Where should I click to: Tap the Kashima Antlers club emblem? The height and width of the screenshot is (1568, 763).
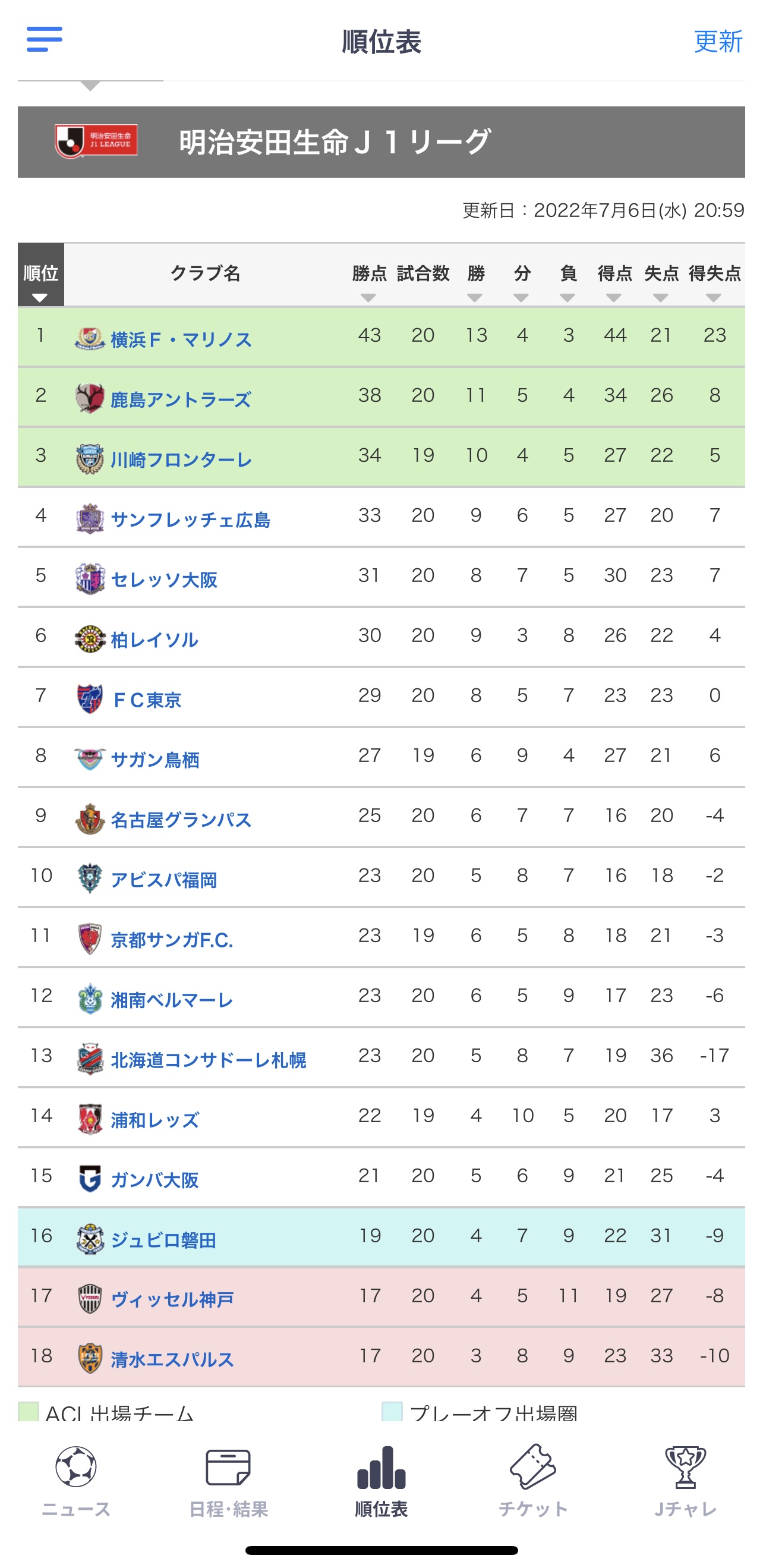(90, 398)
